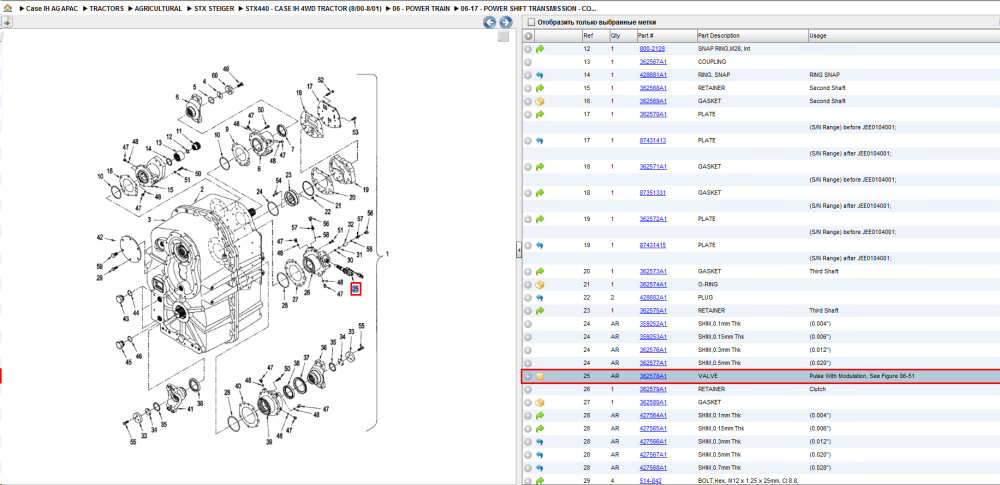Click the Part Description column header
Screen dimensions: 1000x485
(752, 36)
